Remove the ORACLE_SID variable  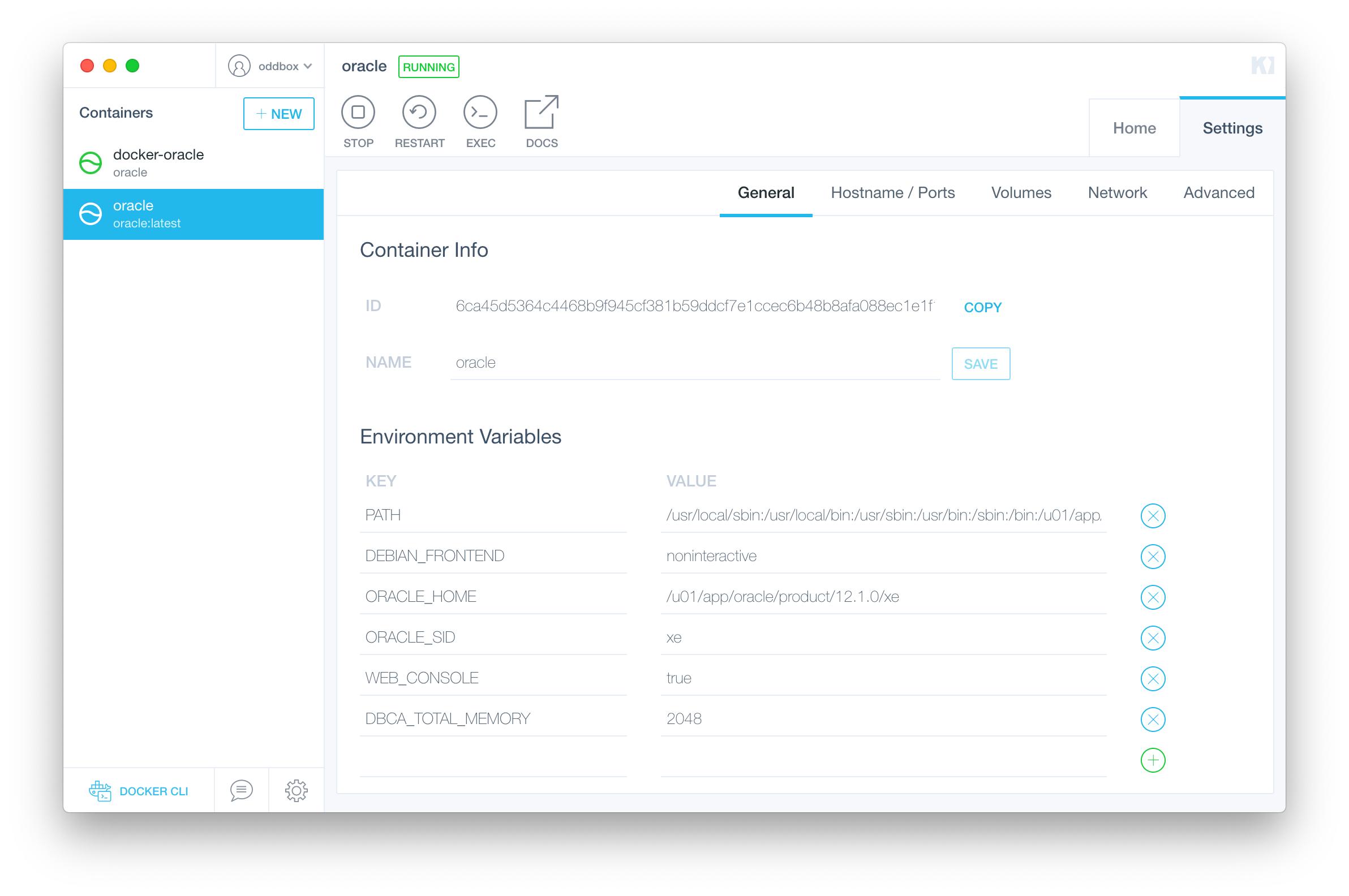click(x=1153, y=637)
